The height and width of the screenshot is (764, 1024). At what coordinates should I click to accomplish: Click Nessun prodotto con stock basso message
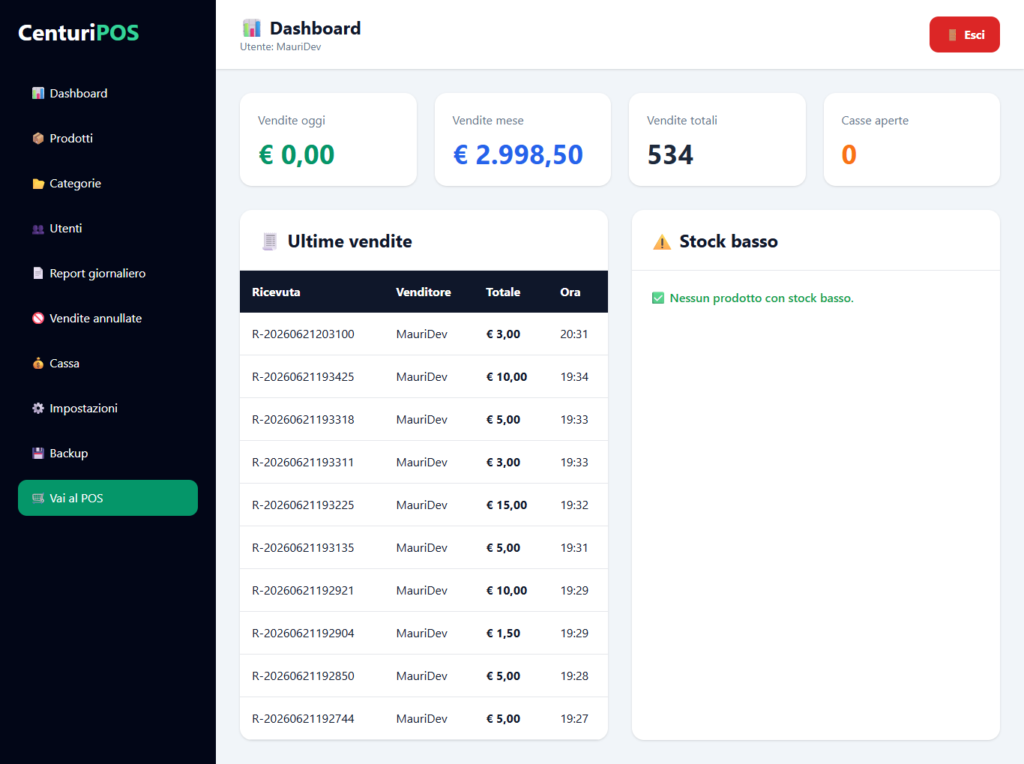(761, 298)
